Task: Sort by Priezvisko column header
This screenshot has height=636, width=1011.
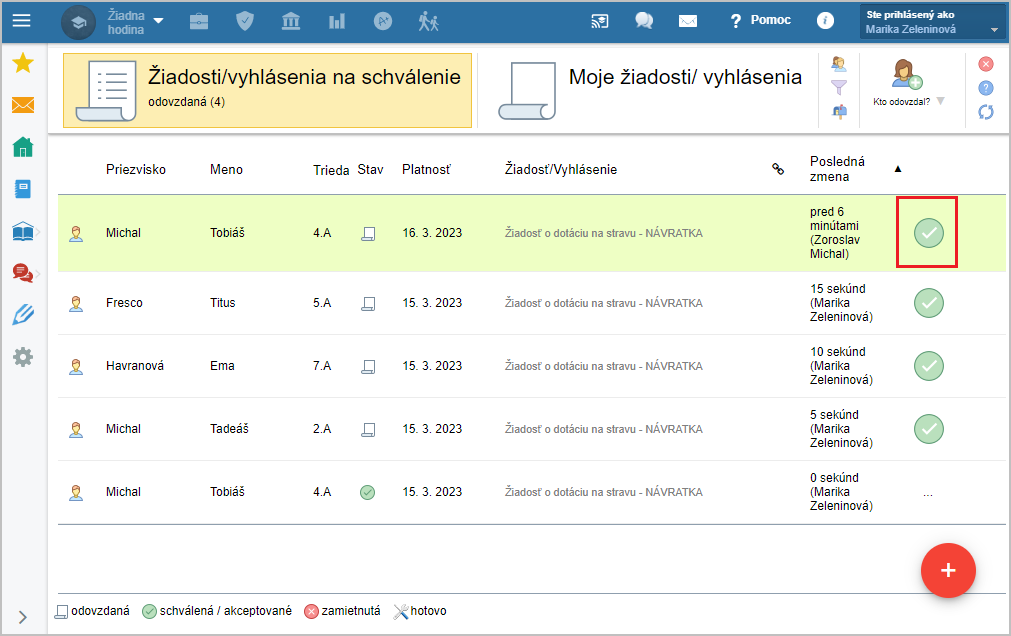Action: (136, 170)
